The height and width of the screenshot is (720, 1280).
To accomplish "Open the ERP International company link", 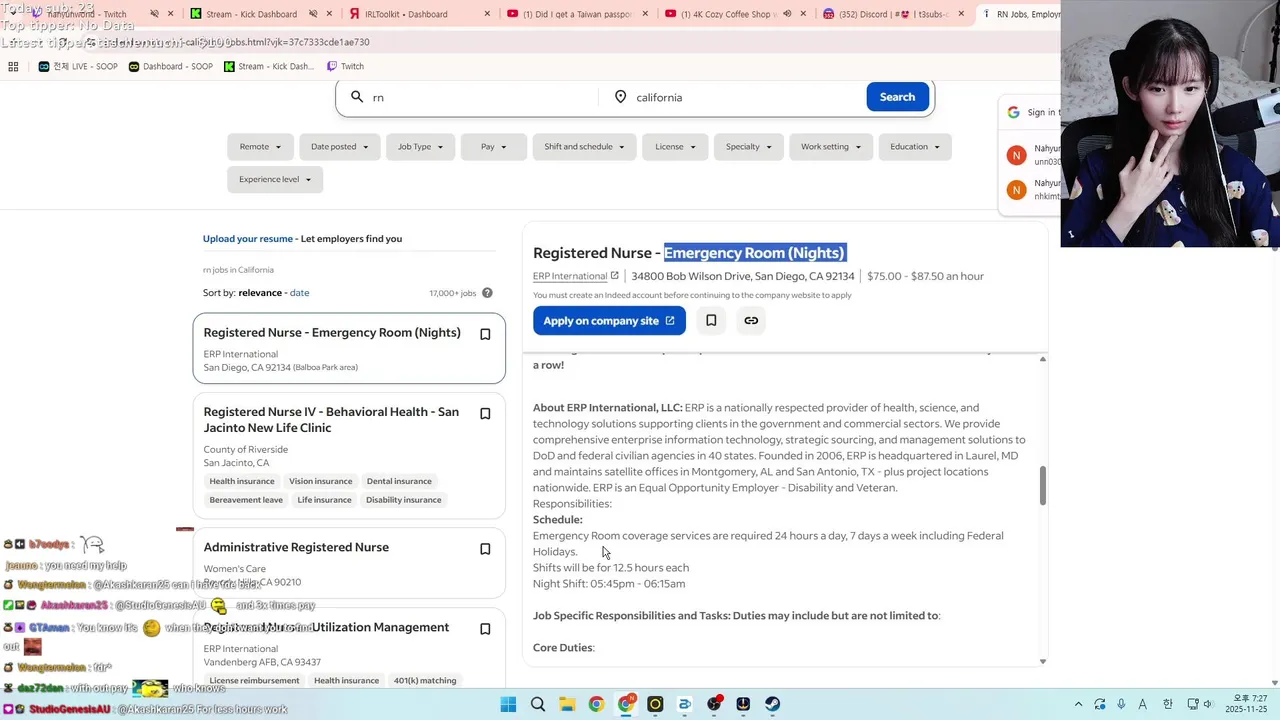I will pyautogui.click(x=570, y=276).
